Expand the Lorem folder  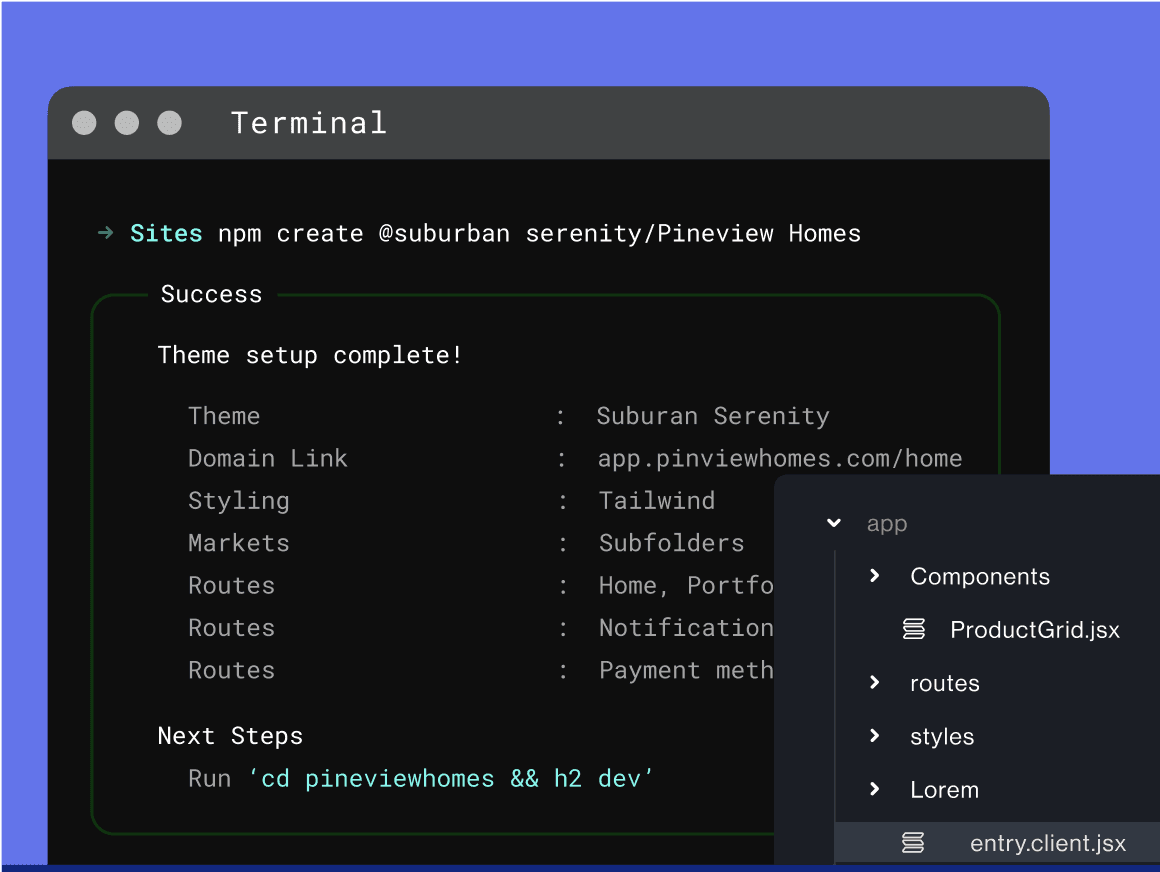pos(874,790)
